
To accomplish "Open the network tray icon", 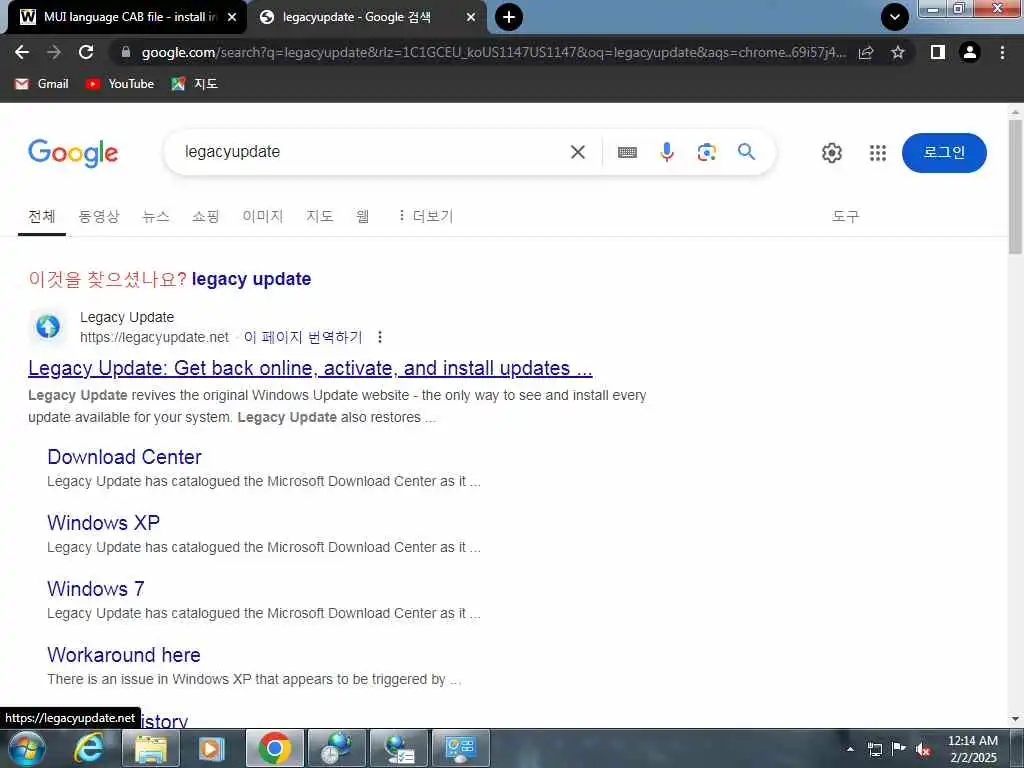I will pyautogui.click(x=874, y=749).
